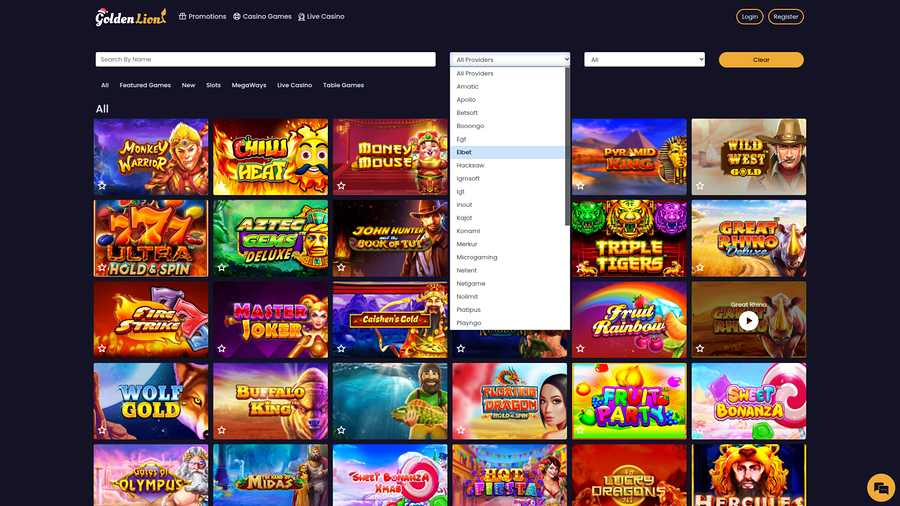Choose Playngo provider option
Image resolution: width=900 pixels, height=506 pixels.
pos(507,323)
